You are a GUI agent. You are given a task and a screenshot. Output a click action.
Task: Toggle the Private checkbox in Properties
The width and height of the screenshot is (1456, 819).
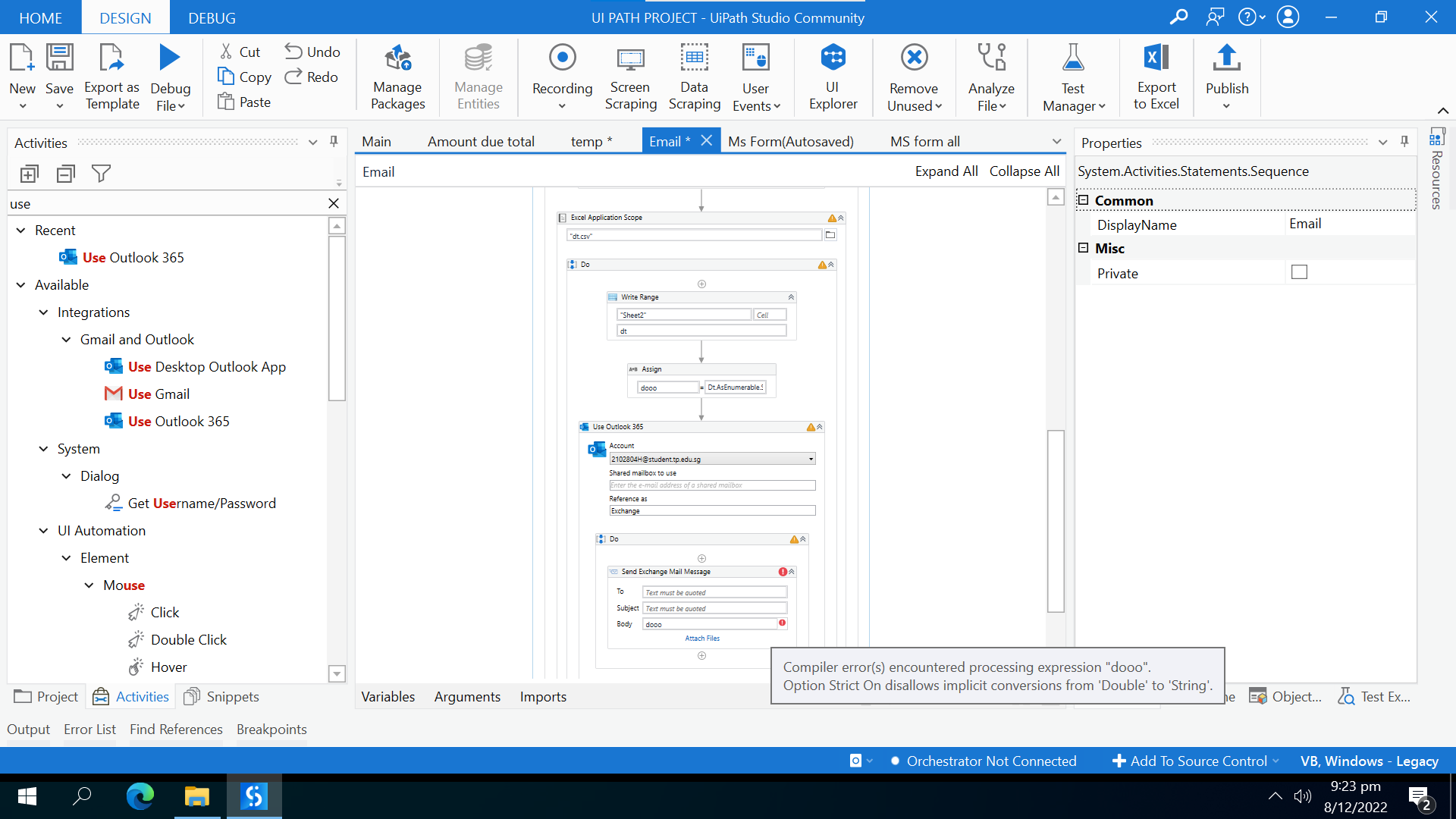coord(1299,272)
